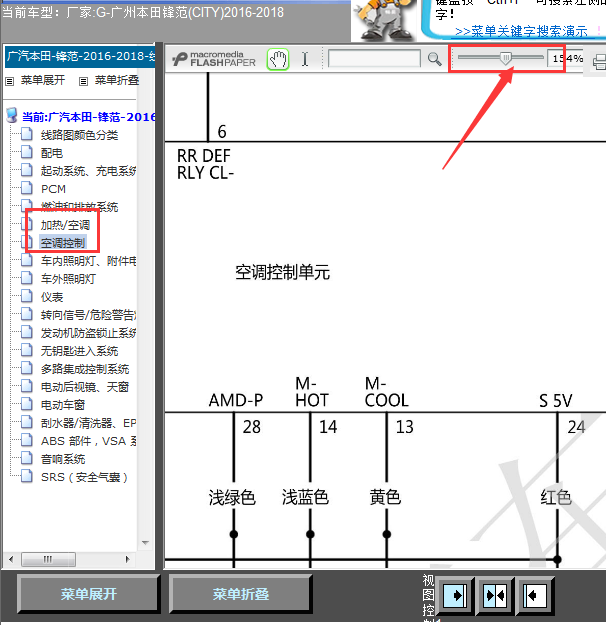Select PCM in the tree

(x=53, y=189)
